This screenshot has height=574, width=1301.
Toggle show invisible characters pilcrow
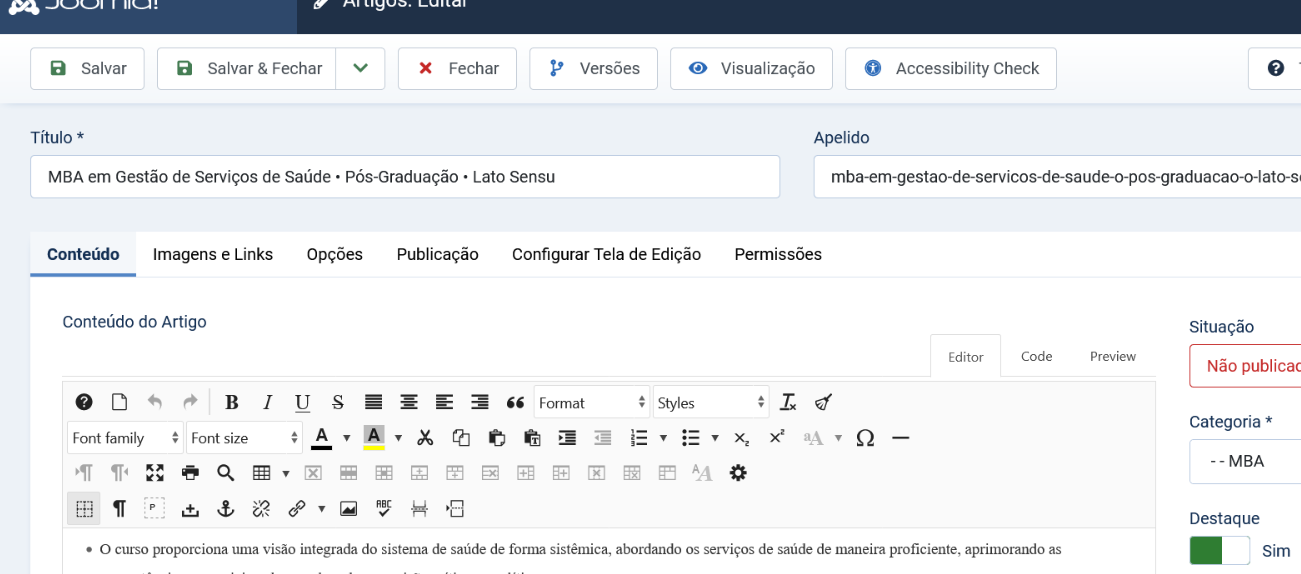(x=119, y=509)
